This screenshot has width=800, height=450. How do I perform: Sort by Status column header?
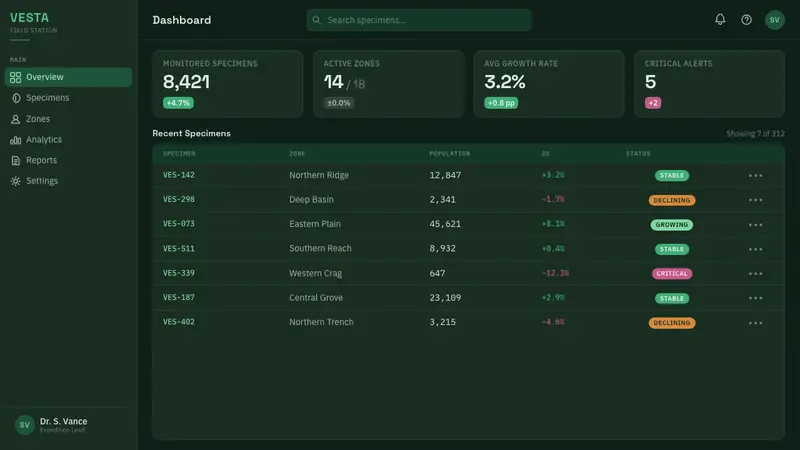(638, 154)
